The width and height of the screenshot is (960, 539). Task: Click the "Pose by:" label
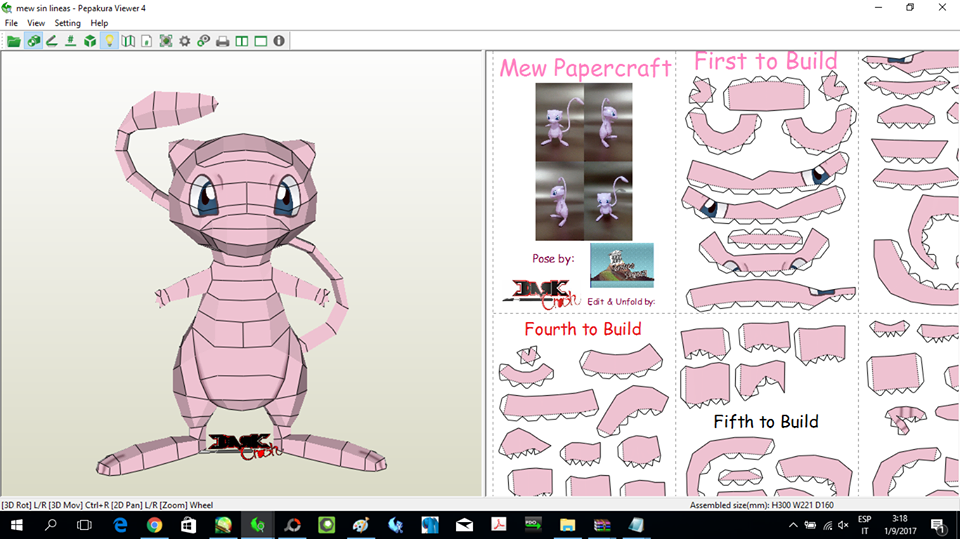tap(553, 258)
